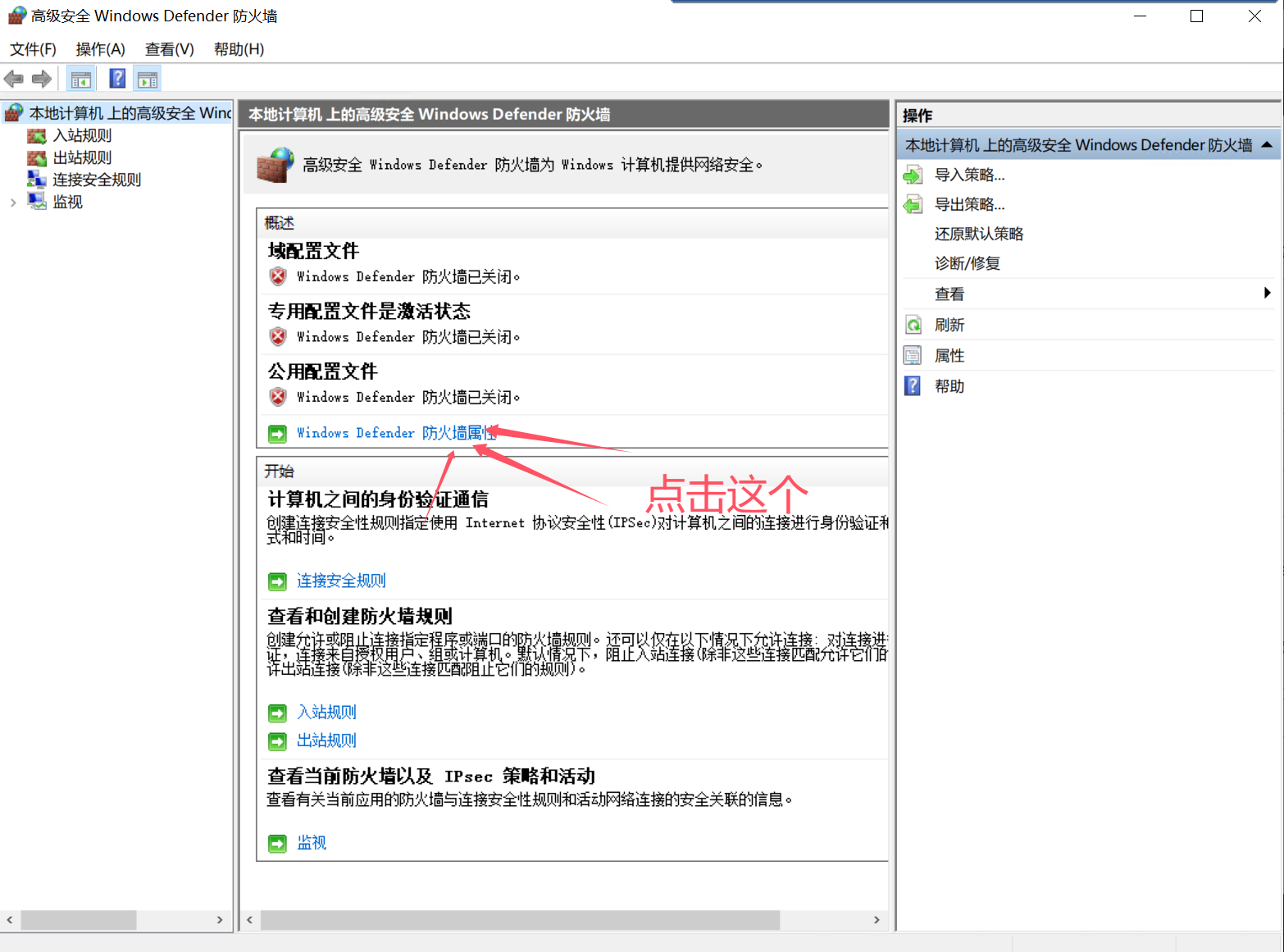Open the 出站规则 link in the center pane
Screen dimensions: 1284x952
[326, 740]
